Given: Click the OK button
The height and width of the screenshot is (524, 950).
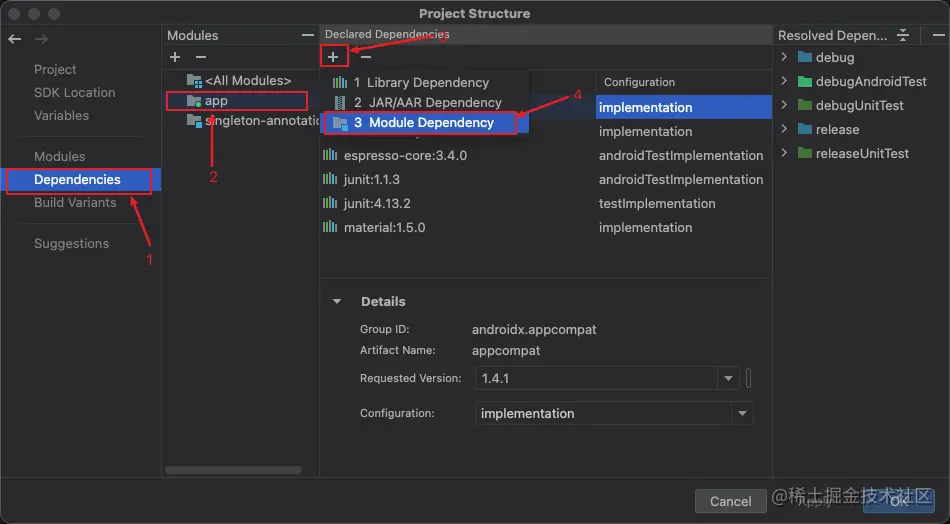Looking at the screenshot, I should (899, 501).
